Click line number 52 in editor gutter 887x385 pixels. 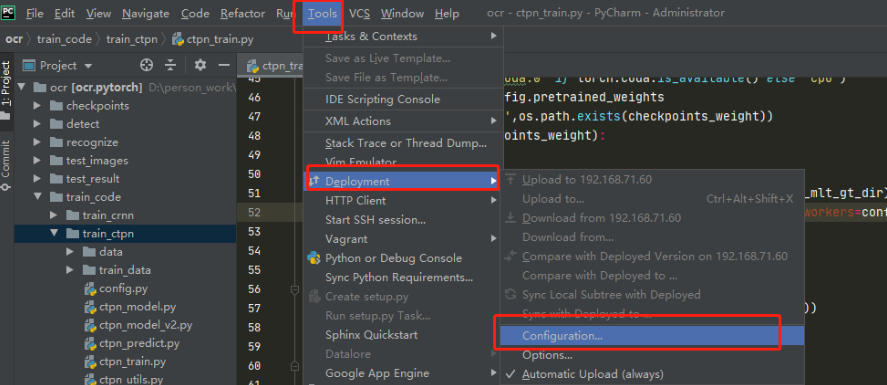point(254,213)
